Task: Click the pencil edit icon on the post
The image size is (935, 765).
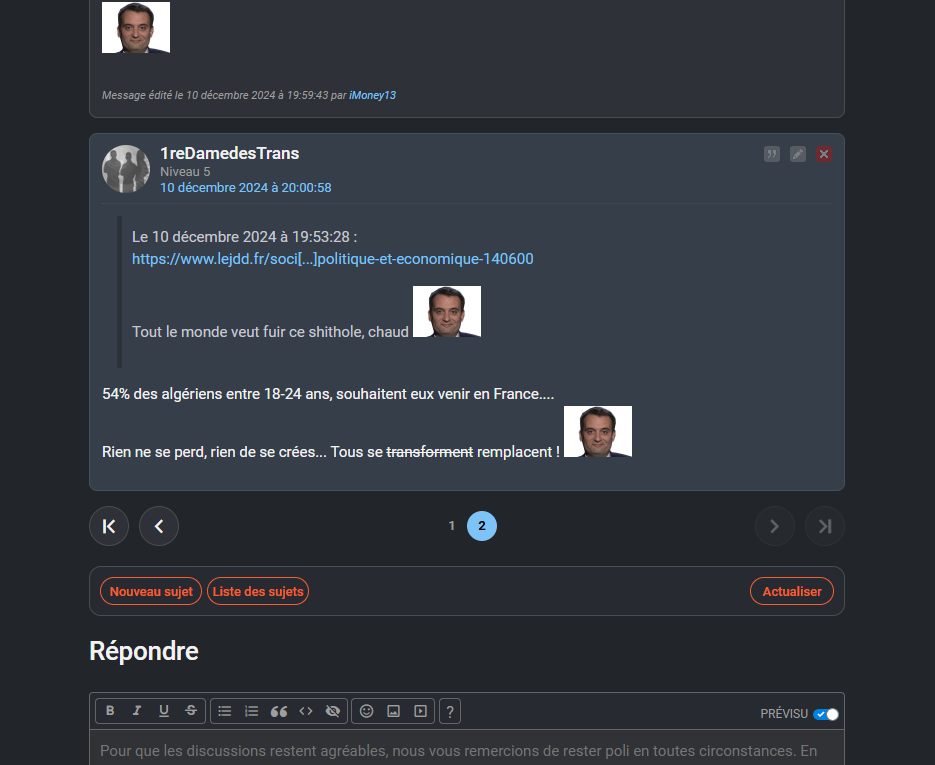Action: click(798, 154)
